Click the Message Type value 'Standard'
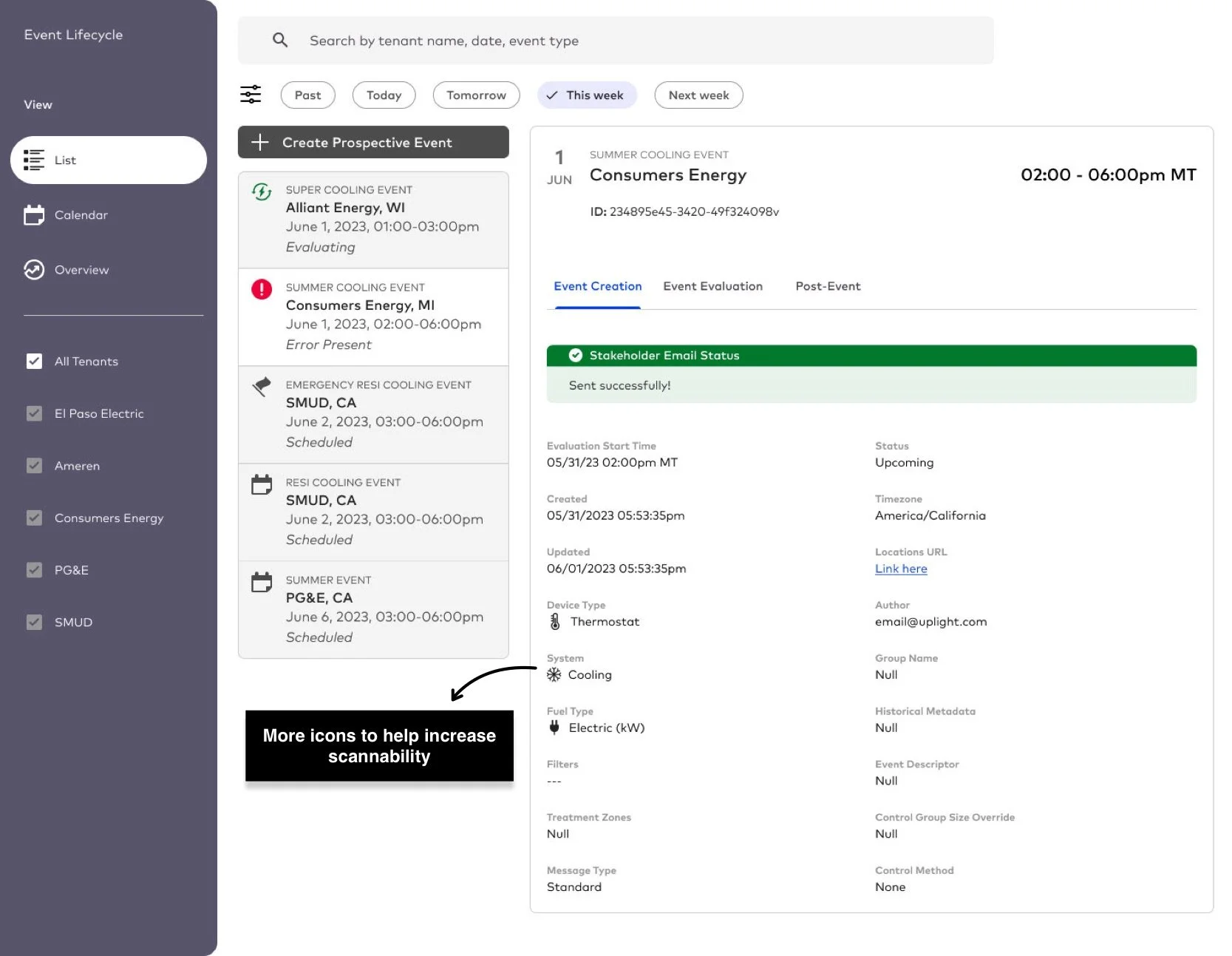 [x=574, y=887]
